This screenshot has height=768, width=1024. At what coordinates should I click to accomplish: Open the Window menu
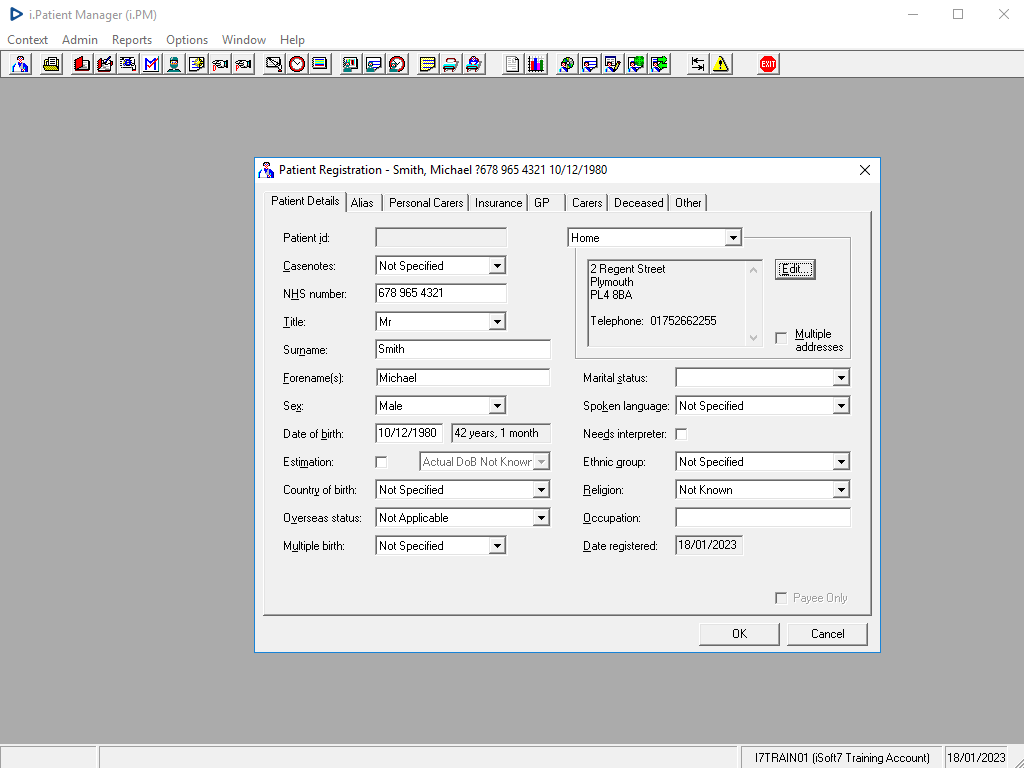tap(244, 40)
